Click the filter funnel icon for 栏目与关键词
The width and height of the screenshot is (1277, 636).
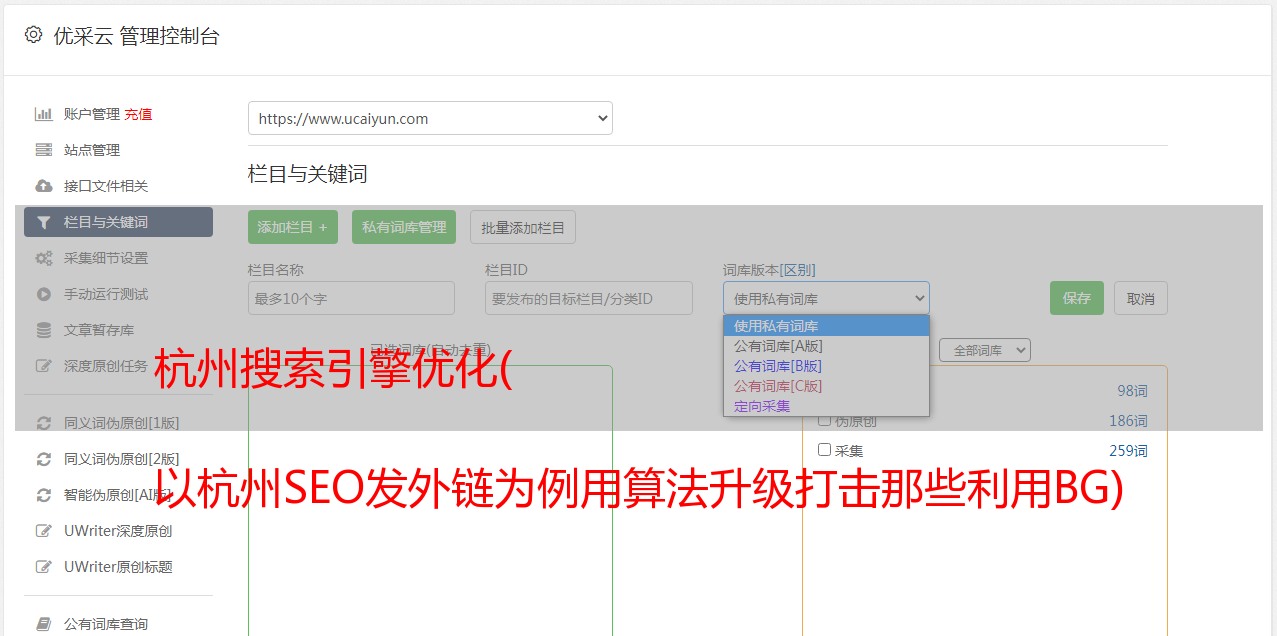43,222
